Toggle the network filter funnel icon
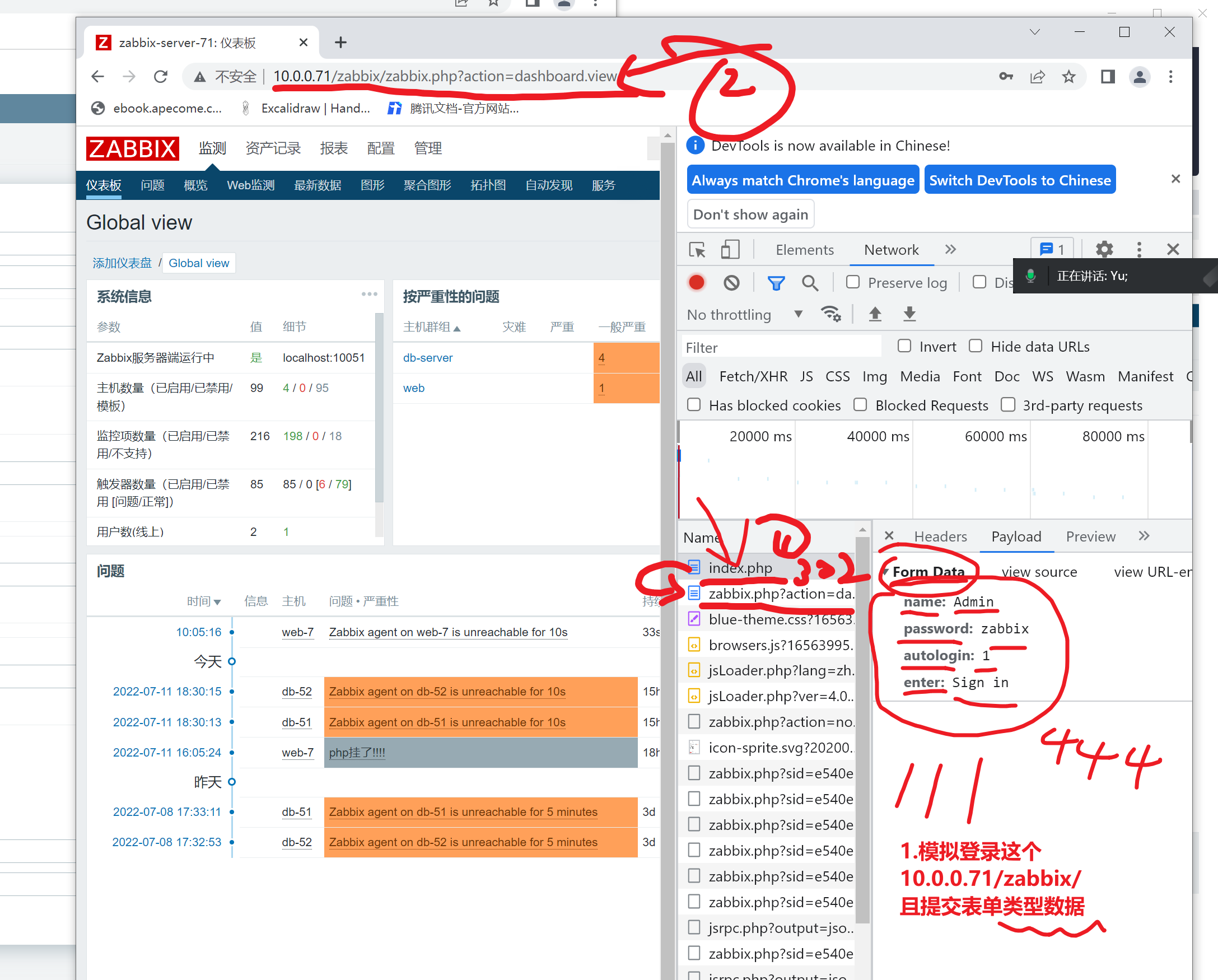 776,282
